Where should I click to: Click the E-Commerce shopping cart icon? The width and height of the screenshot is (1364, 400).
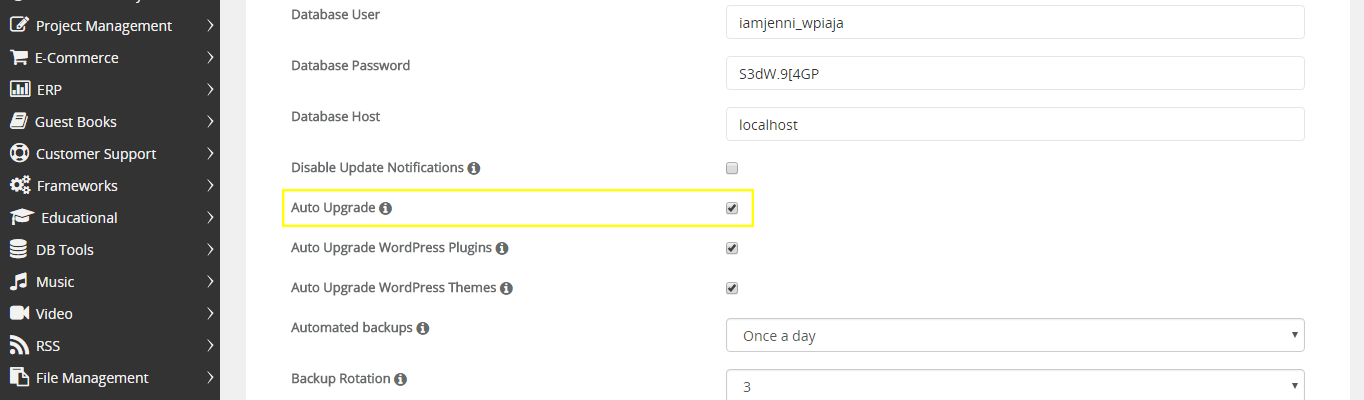18,58
